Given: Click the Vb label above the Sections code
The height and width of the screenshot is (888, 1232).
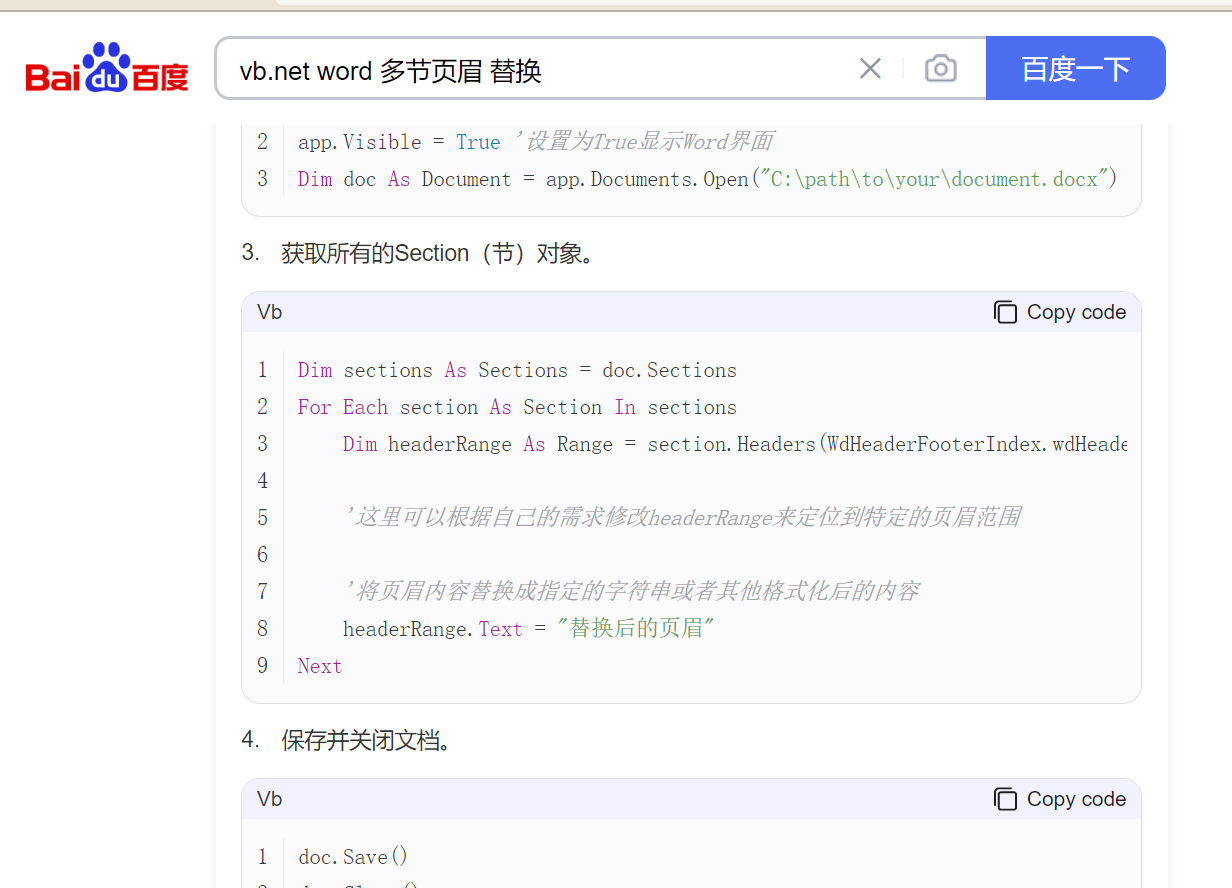Looking at the screenshot, I should point(270,312).
